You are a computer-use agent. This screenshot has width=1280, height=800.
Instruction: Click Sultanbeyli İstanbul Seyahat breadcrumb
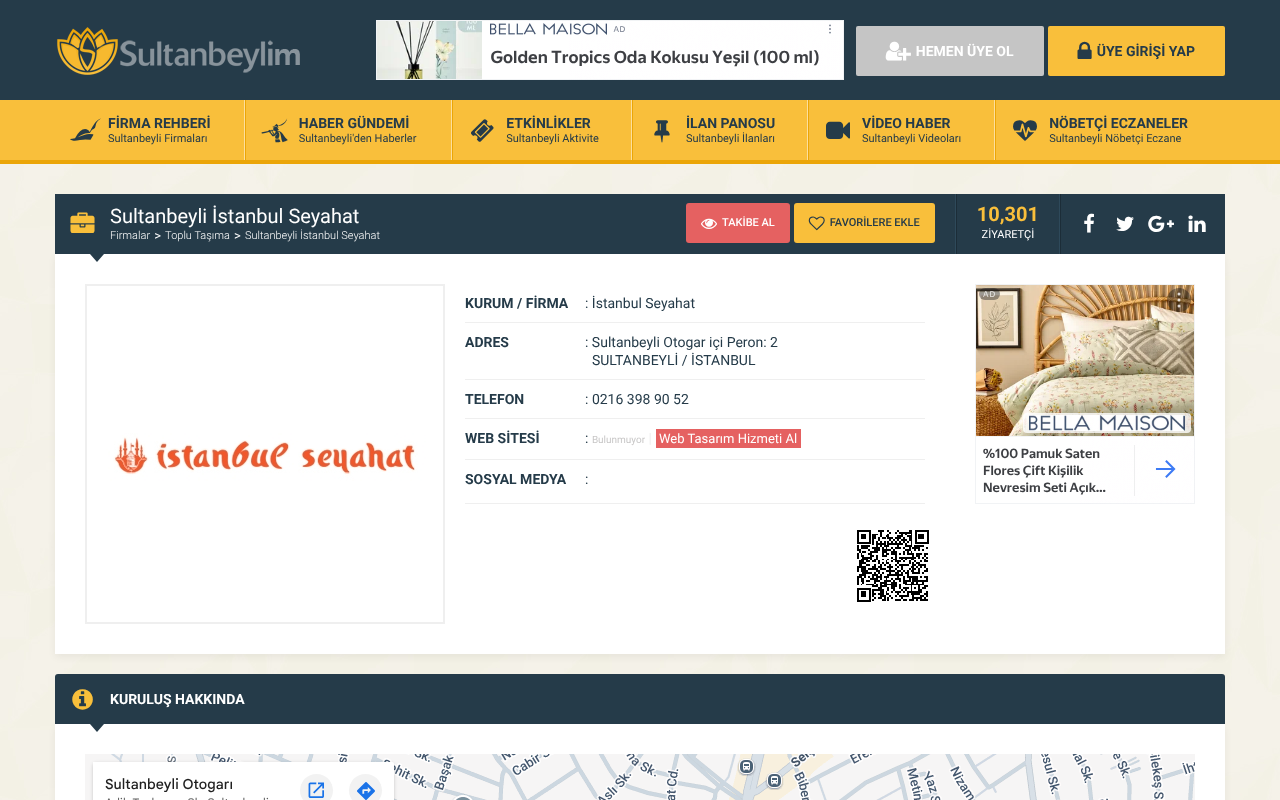coord(312,236)
